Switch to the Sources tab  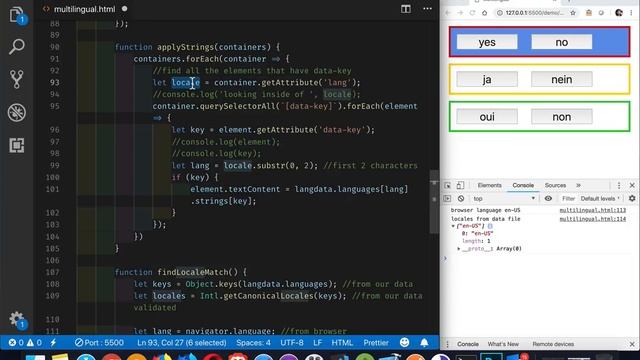[x=555, y=185]
